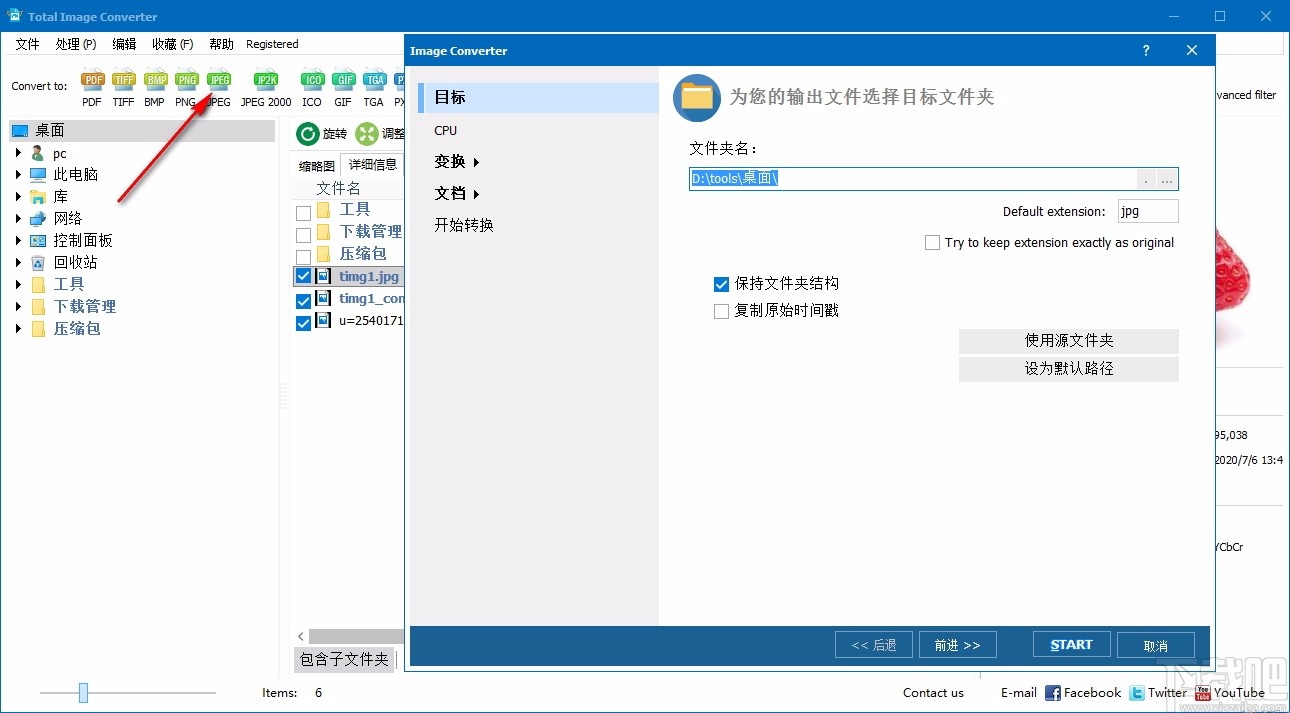
Task: Expand the 压缩包 node in folder tree
Action: 18,328
